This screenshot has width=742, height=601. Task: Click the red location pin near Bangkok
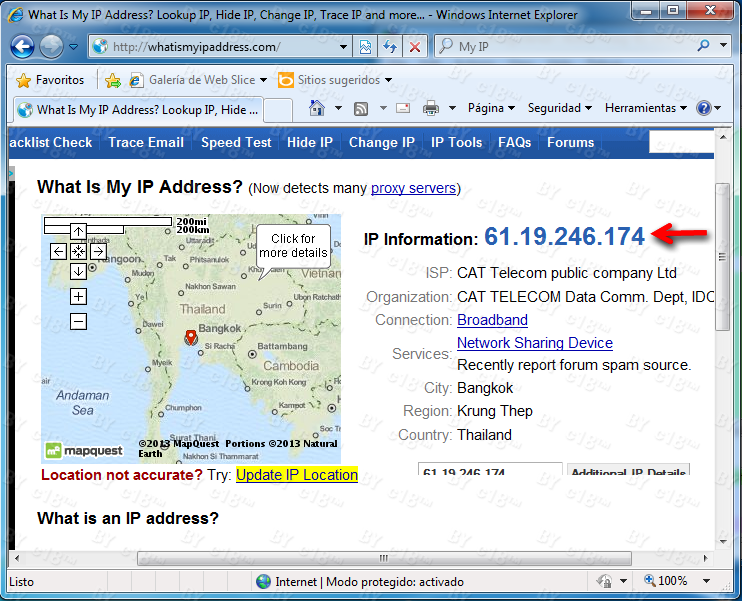click(191, 337)
